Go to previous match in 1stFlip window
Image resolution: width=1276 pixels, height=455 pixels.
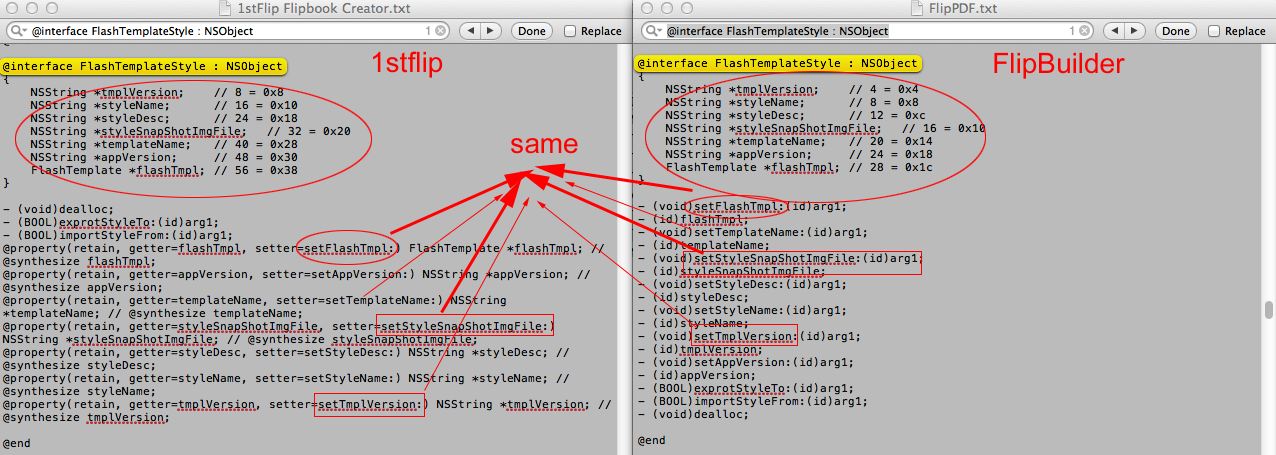tap(468, 31)
